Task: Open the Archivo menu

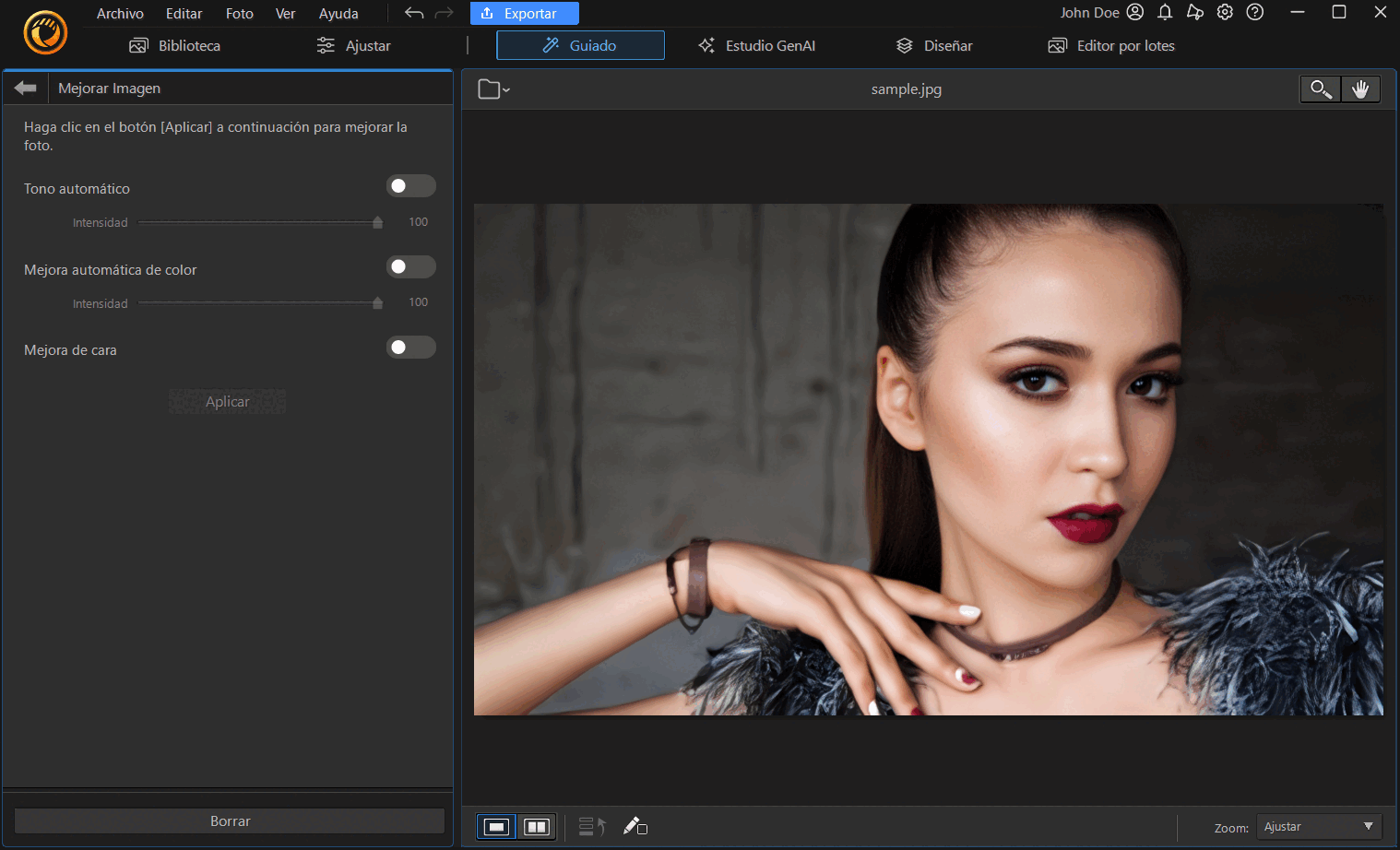Action: [x=120, y=13]
